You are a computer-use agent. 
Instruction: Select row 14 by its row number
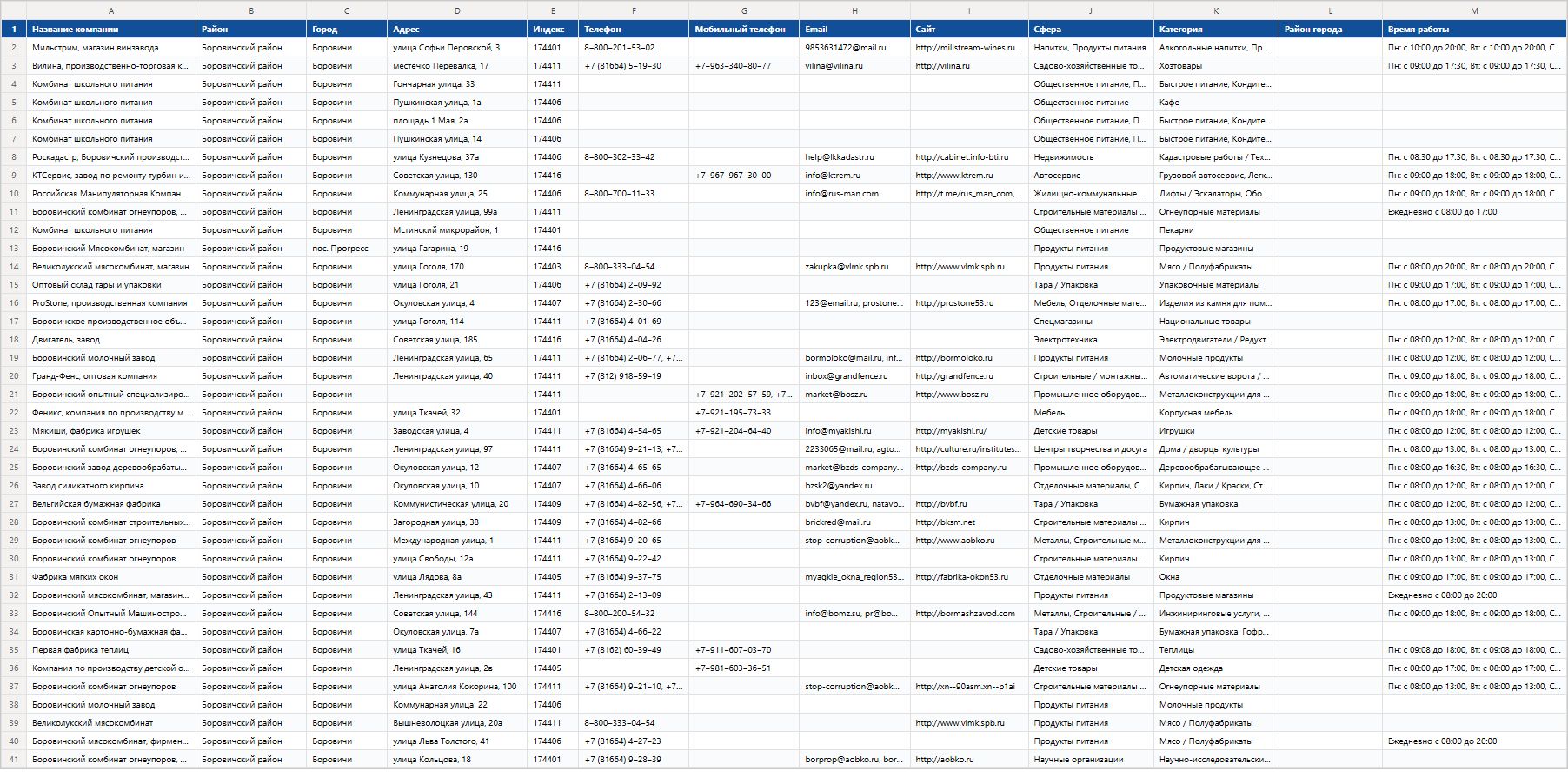(13, 267)
